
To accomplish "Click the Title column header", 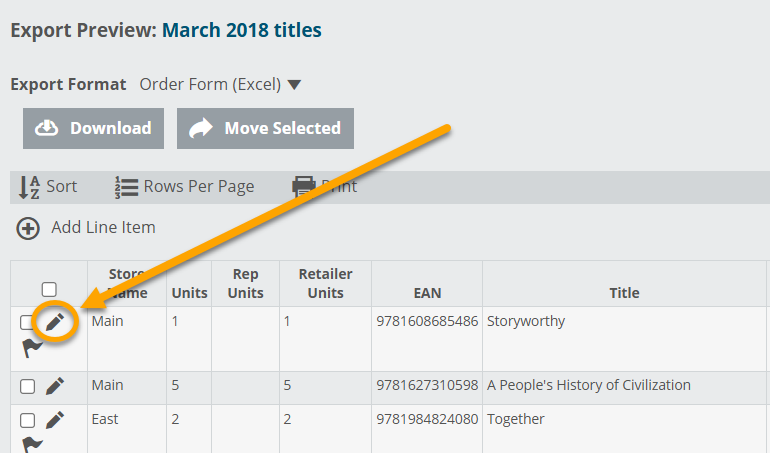I will pyautogui.click(x=624, y=293).
